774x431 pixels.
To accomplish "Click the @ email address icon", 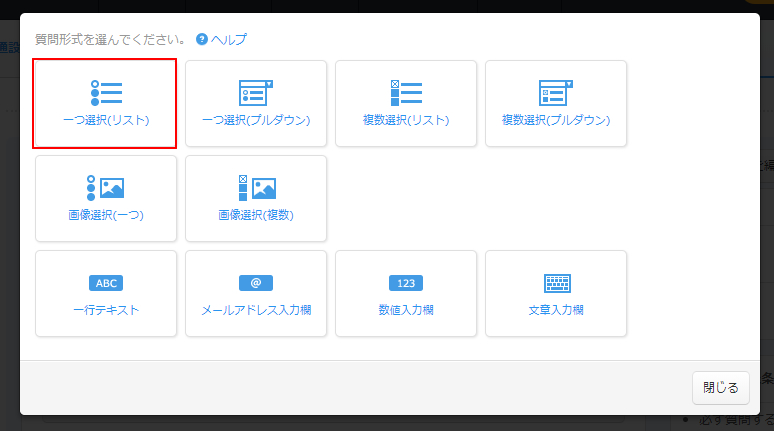I will pos(256,283).
